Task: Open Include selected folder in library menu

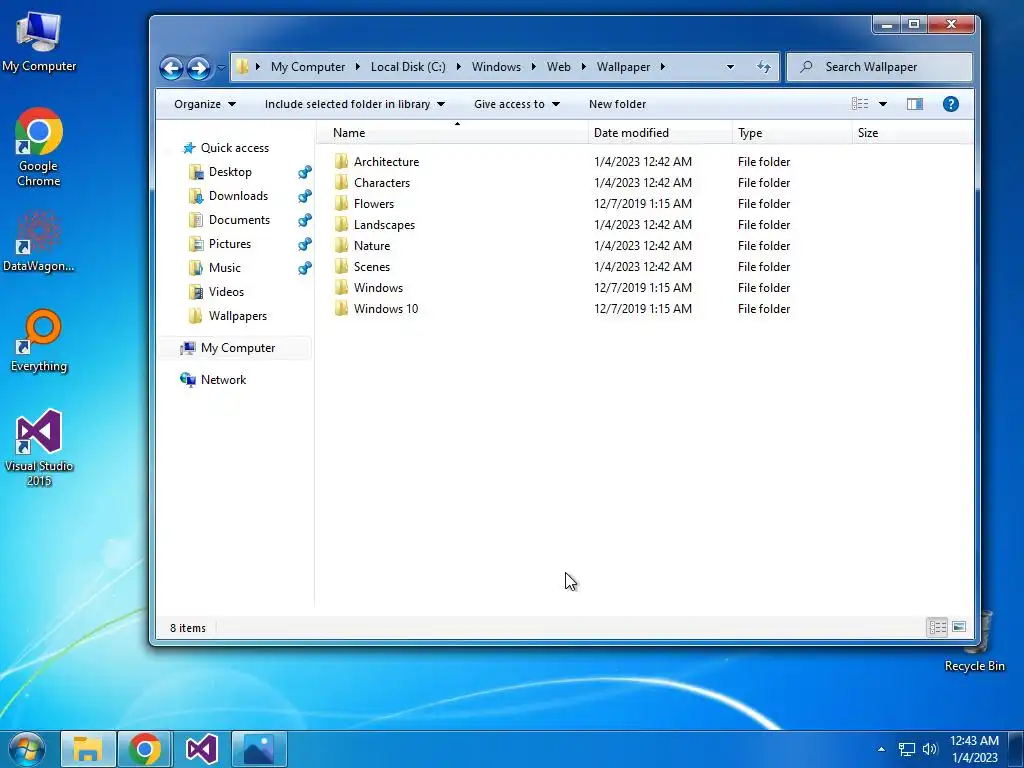Action: tap(355, 104)
